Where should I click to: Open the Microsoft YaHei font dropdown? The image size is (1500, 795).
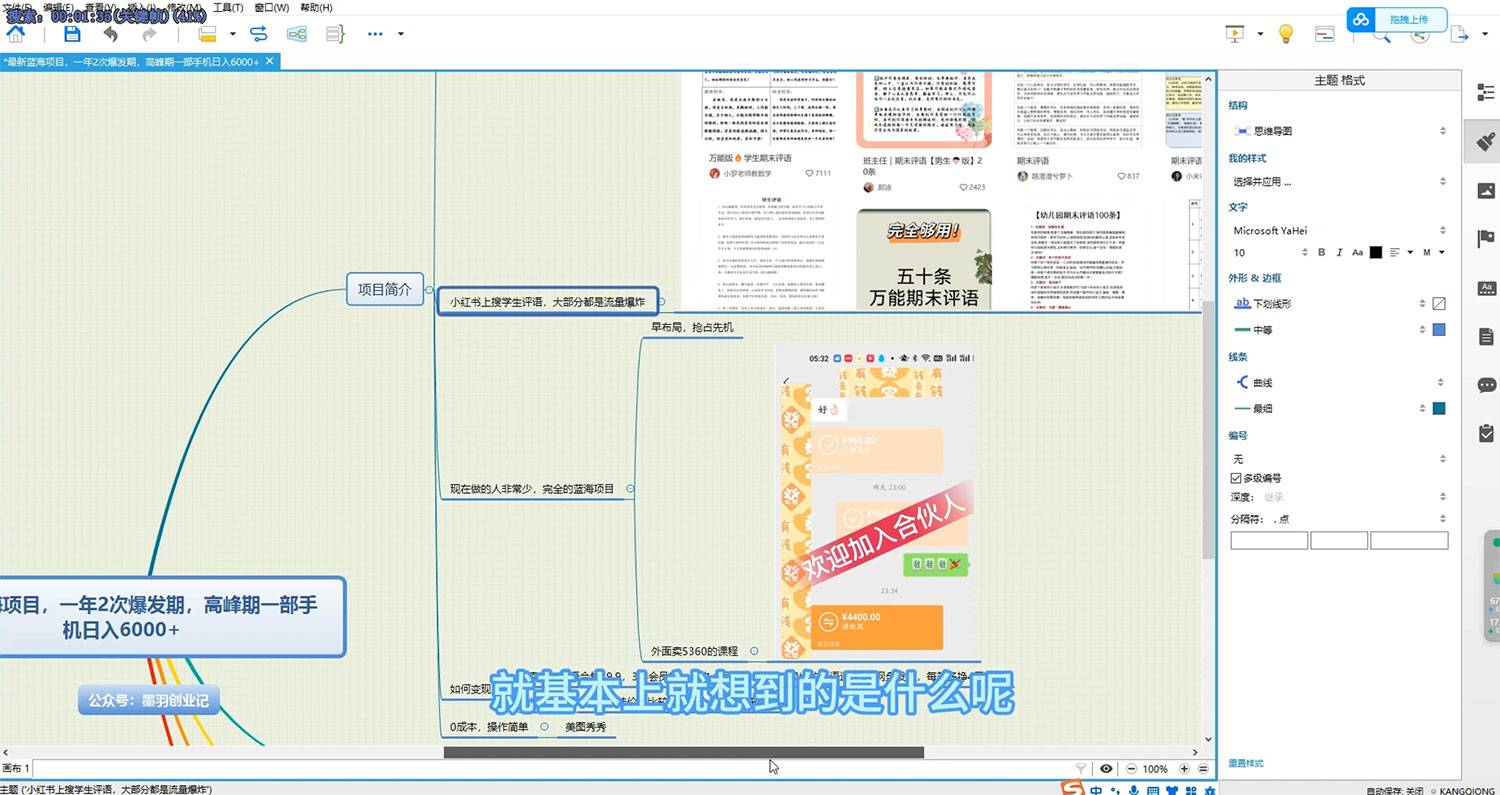click(x=1340, y=230)
